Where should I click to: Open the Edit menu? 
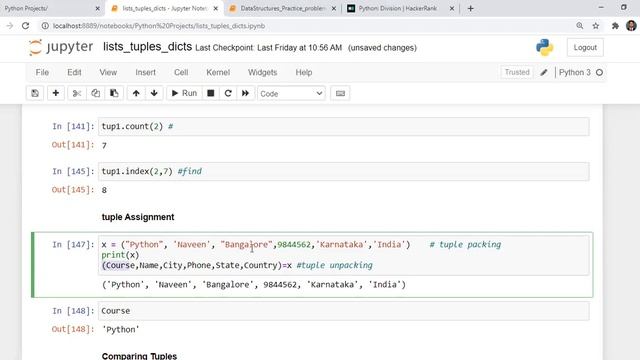[74, 72]
